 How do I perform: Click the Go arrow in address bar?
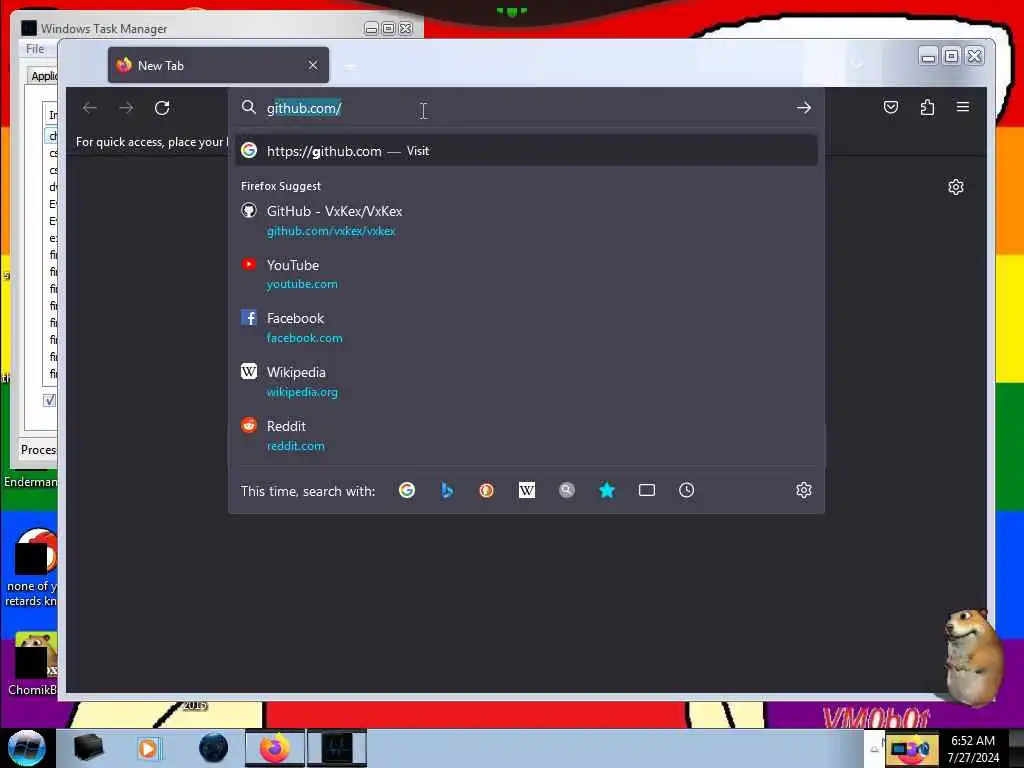804,108
